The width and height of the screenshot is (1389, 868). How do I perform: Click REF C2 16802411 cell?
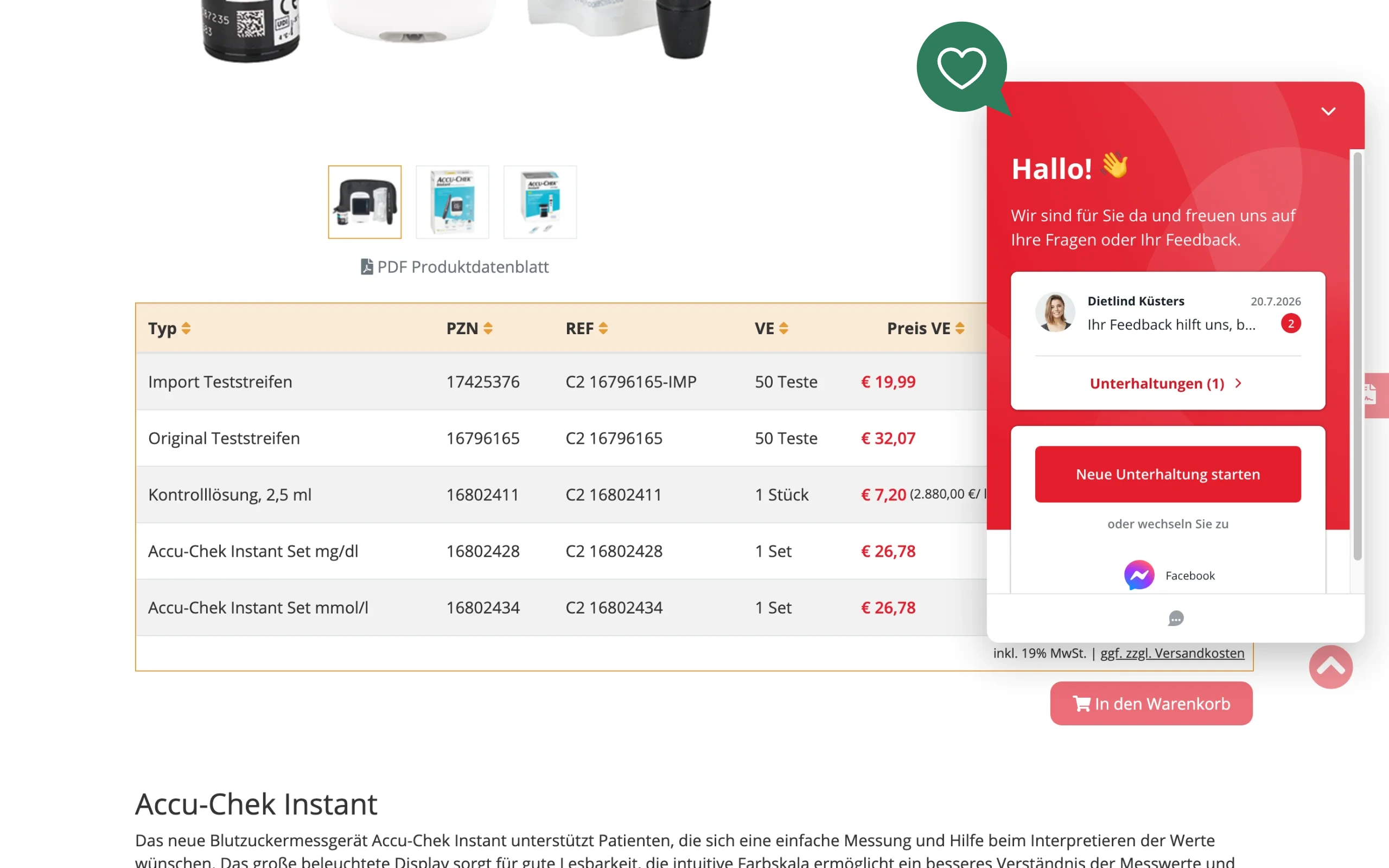coord(614,495)
